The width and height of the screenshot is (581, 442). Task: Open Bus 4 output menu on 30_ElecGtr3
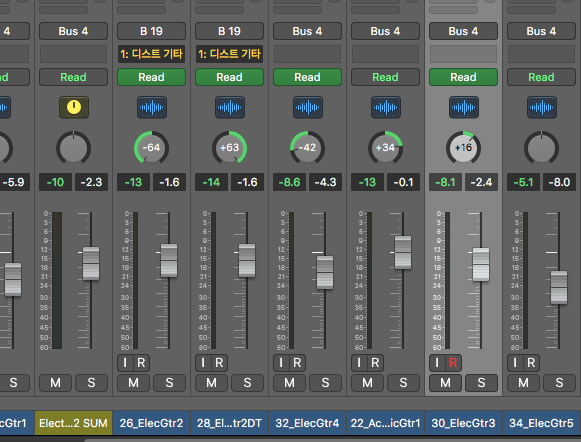[x=464, y=31]
